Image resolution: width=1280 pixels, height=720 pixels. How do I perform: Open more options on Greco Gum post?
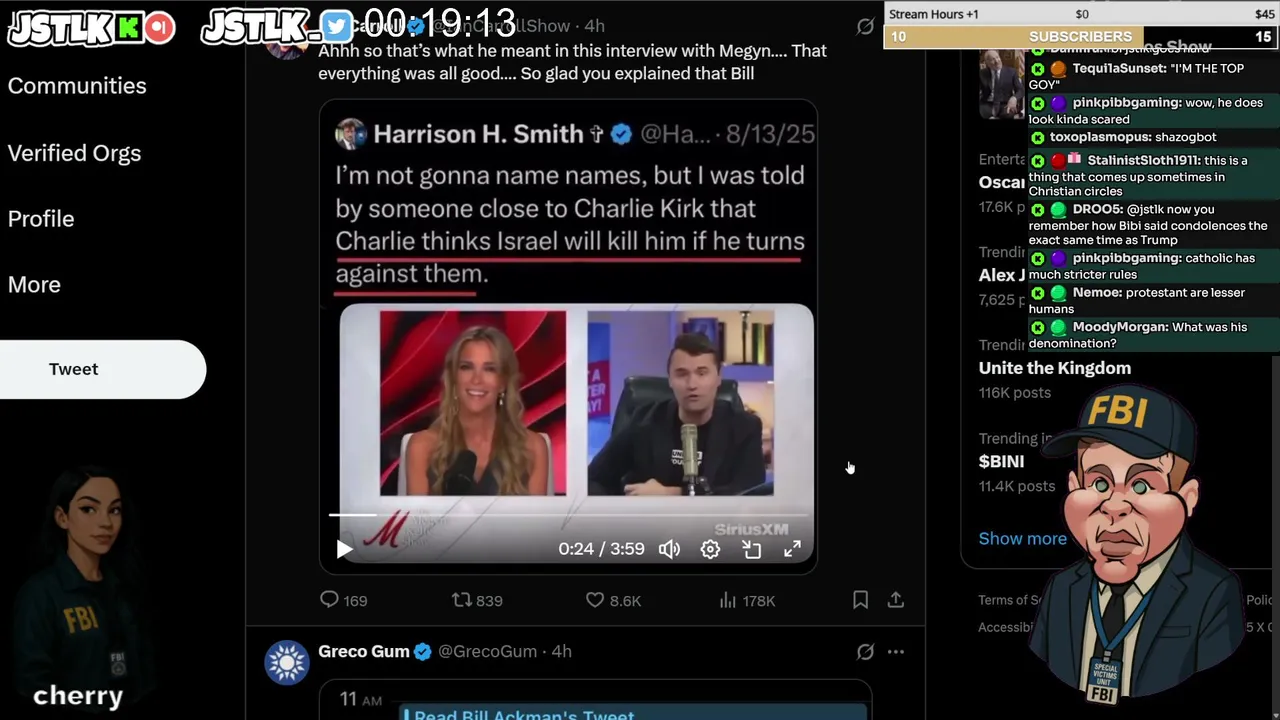point(896,652)
